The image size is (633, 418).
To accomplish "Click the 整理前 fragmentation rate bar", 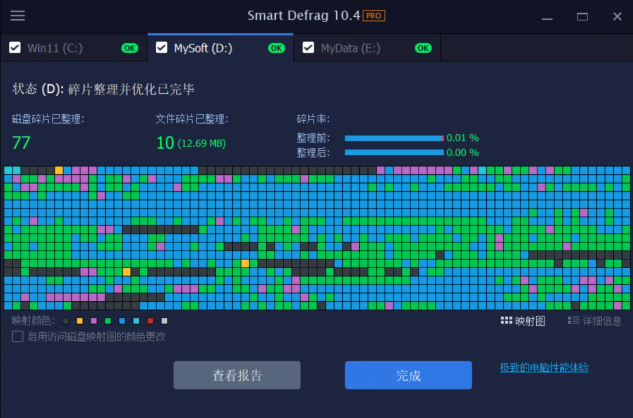I will 394,138.
